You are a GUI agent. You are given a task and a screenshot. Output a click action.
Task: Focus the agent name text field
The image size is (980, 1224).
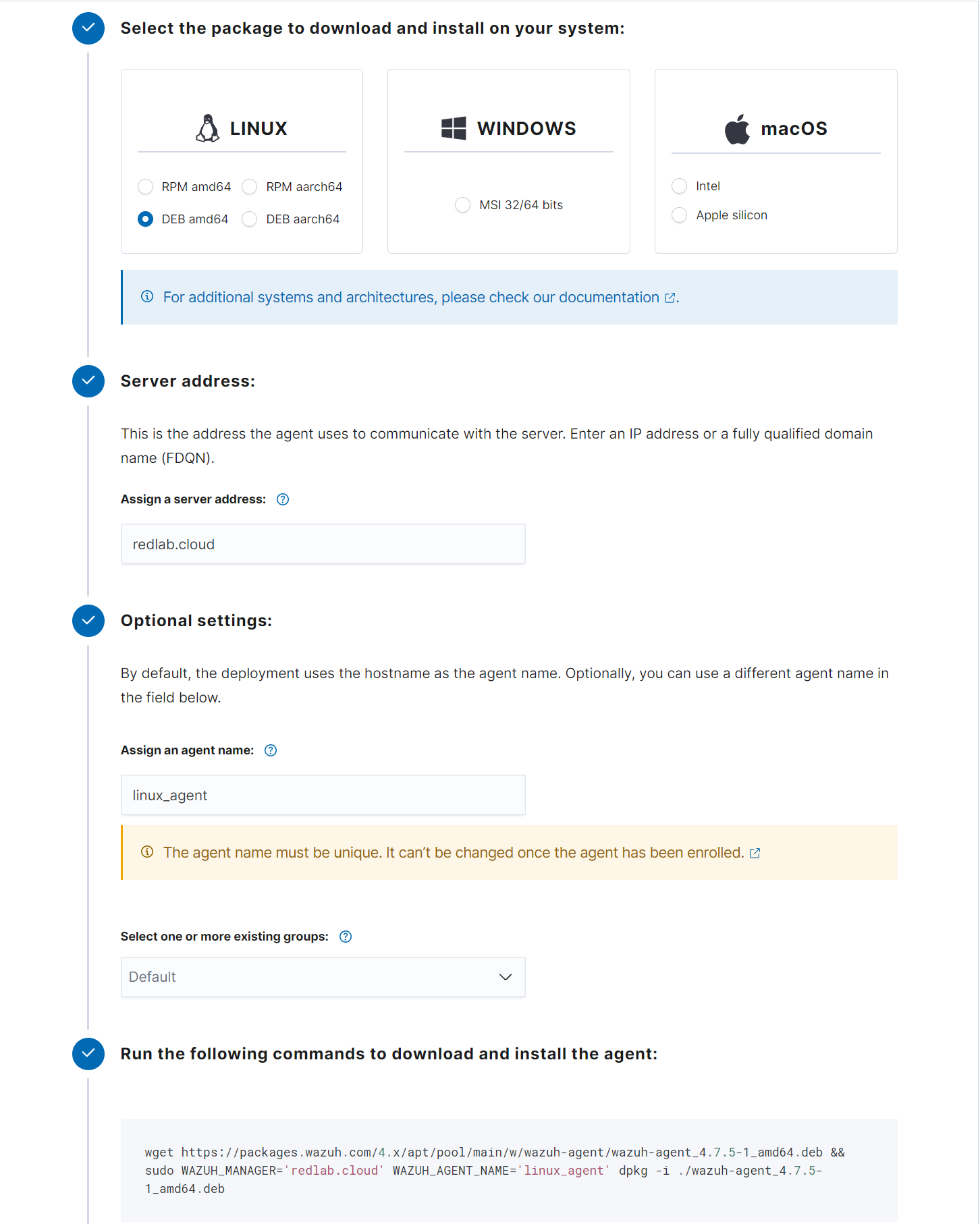[323, 796]
